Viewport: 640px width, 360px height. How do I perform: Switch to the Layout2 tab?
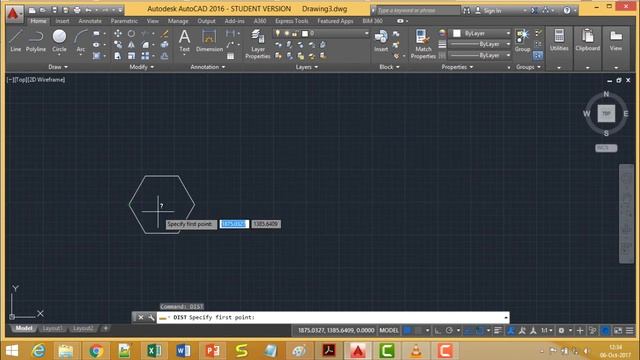[x=82, y=328]
